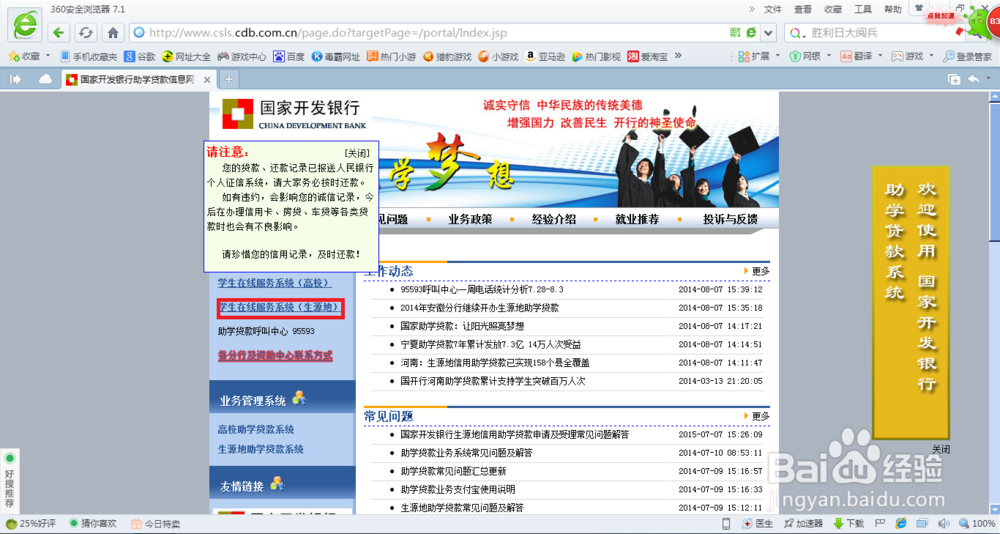Click 25%好评 rating in status bar
The height and width of the screenshot is (534, 1000).
coord(31,524)
